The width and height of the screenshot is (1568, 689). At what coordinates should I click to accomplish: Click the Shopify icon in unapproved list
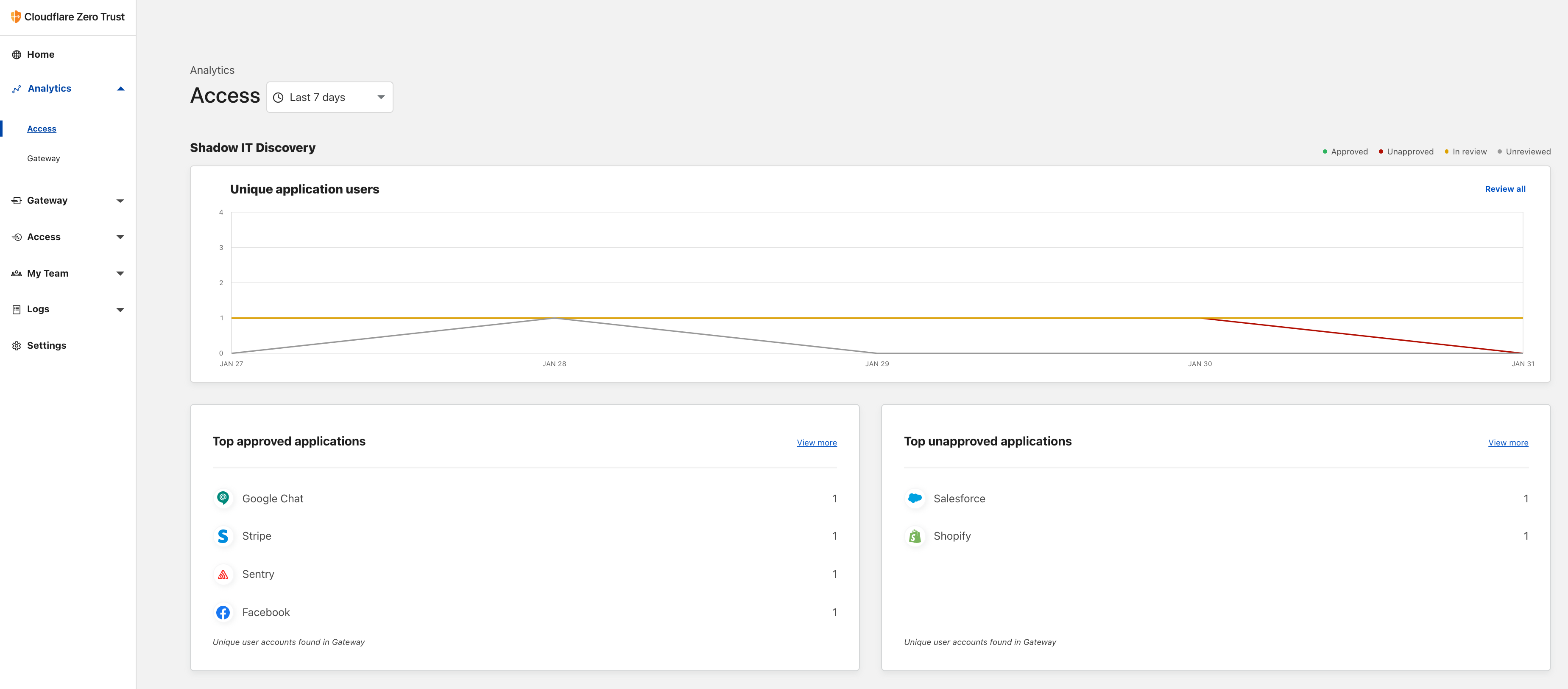[x=915, y=536]
